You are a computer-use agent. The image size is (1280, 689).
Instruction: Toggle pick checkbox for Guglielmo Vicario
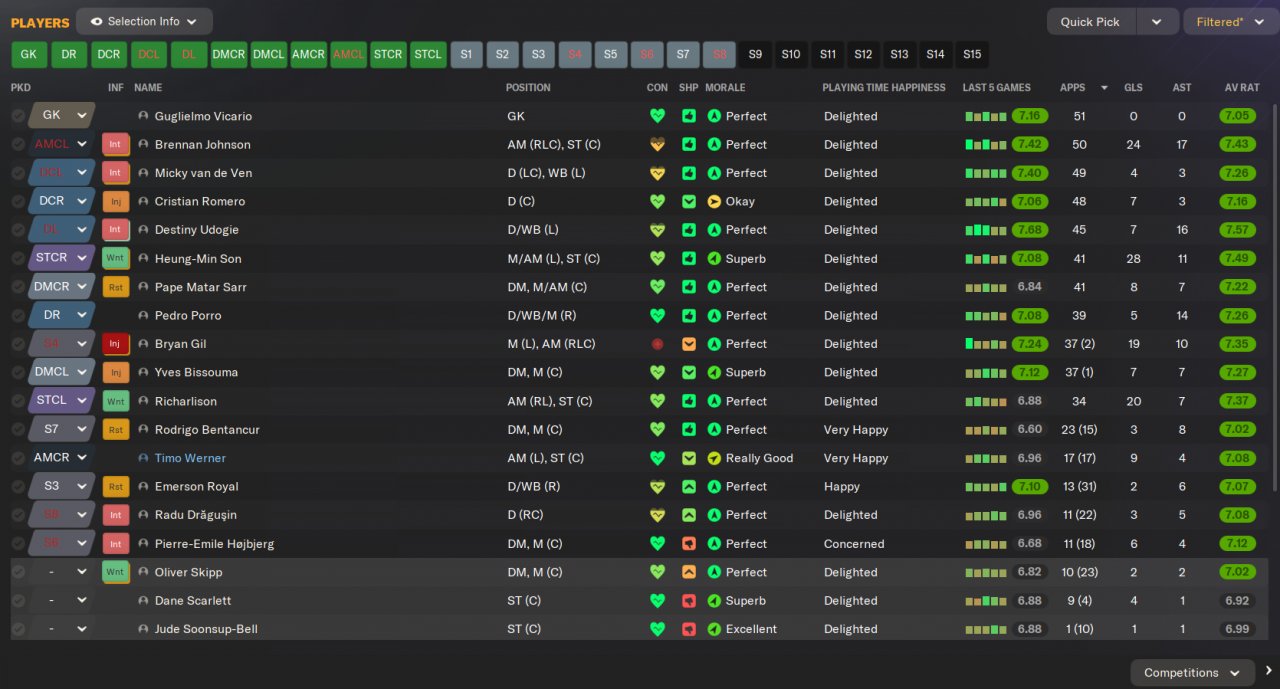tap(18, 116)
